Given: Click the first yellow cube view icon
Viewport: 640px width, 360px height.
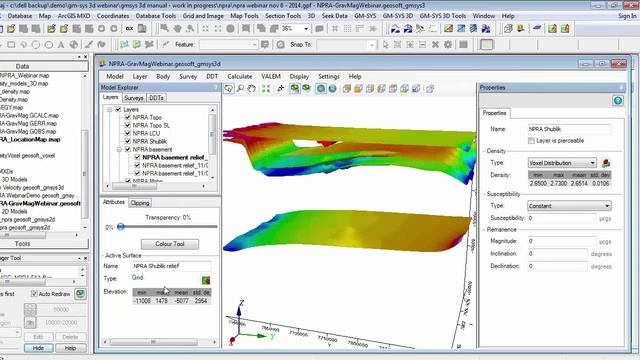Looking at the screenshot, I should 347,89.
